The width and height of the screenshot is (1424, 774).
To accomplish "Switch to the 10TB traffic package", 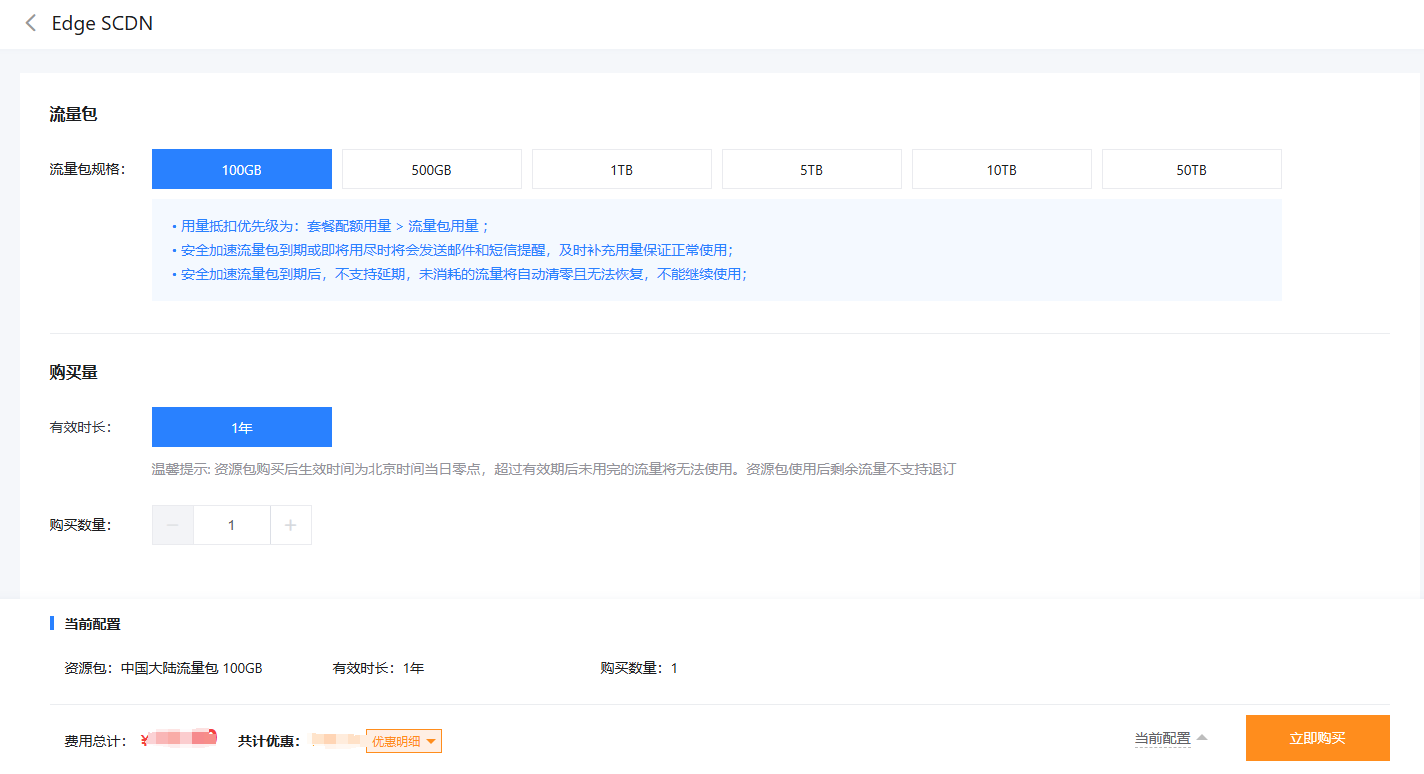I will (x=1001, y=170).
